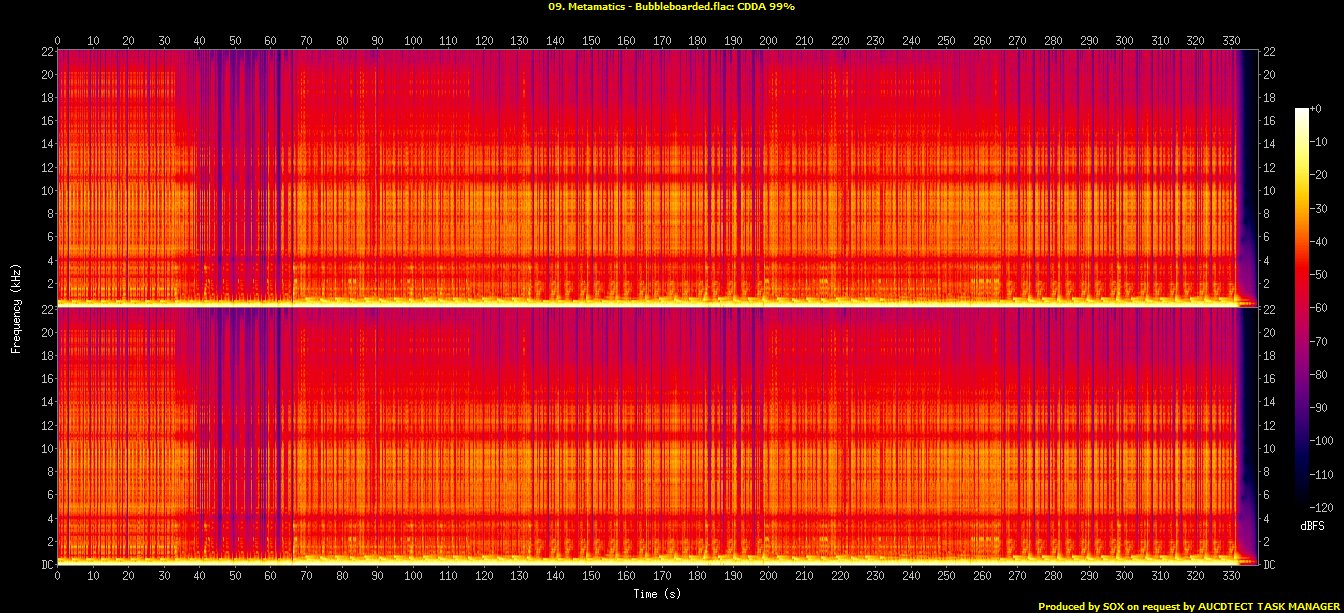This screenshot has height=613, width=1344.
Task: Click the 'Time (s)' axis label
Action: point(659,594)
